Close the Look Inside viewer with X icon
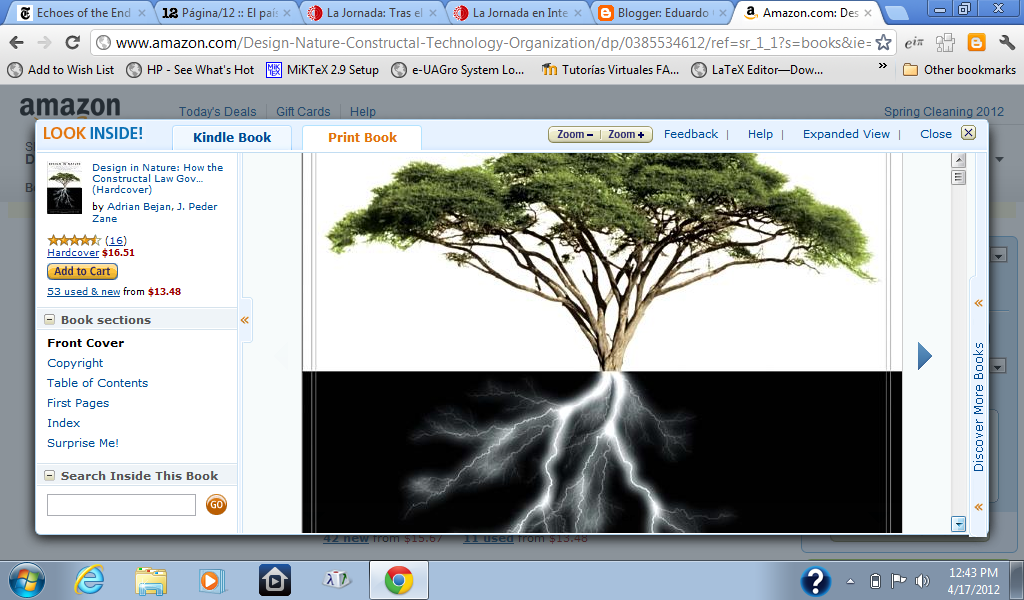The width and height of the screenshot is (1024, 600). click(x=968, y=133)
